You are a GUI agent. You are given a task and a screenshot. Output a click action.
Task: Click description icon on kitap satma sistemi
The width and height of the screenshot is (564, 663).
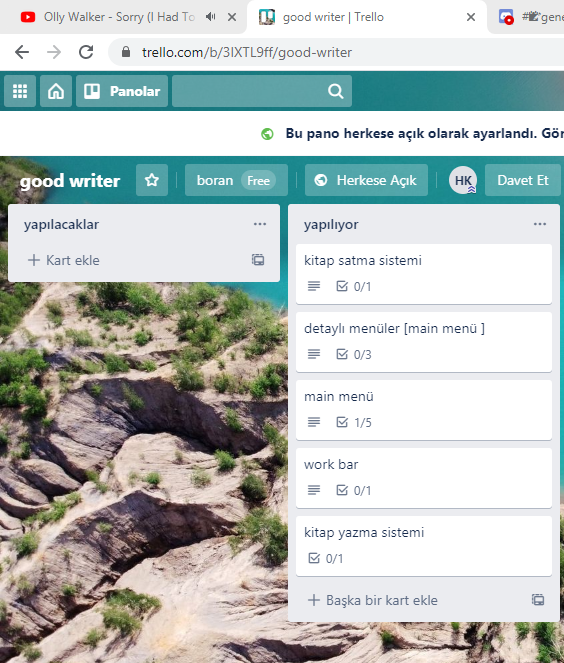click(x=314, y=286)
